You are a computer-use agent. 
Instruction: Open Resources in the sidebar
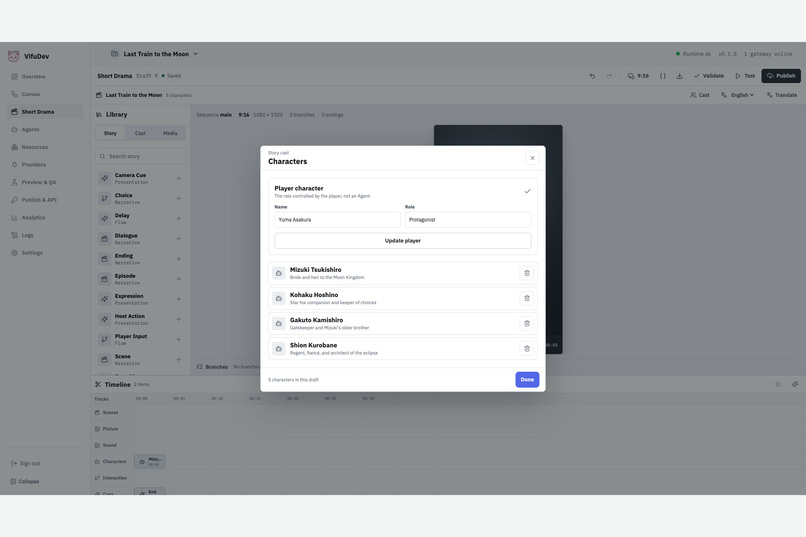pos(45,147)
